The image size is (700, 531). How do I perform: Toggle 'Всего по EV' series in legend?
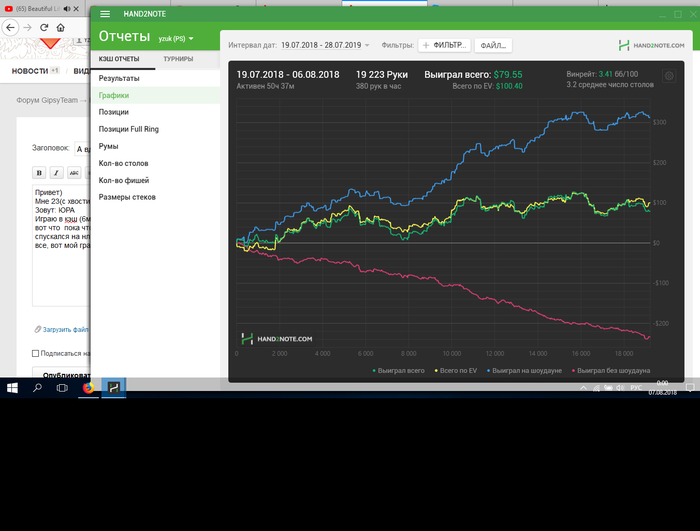click(x=455, y=371)
